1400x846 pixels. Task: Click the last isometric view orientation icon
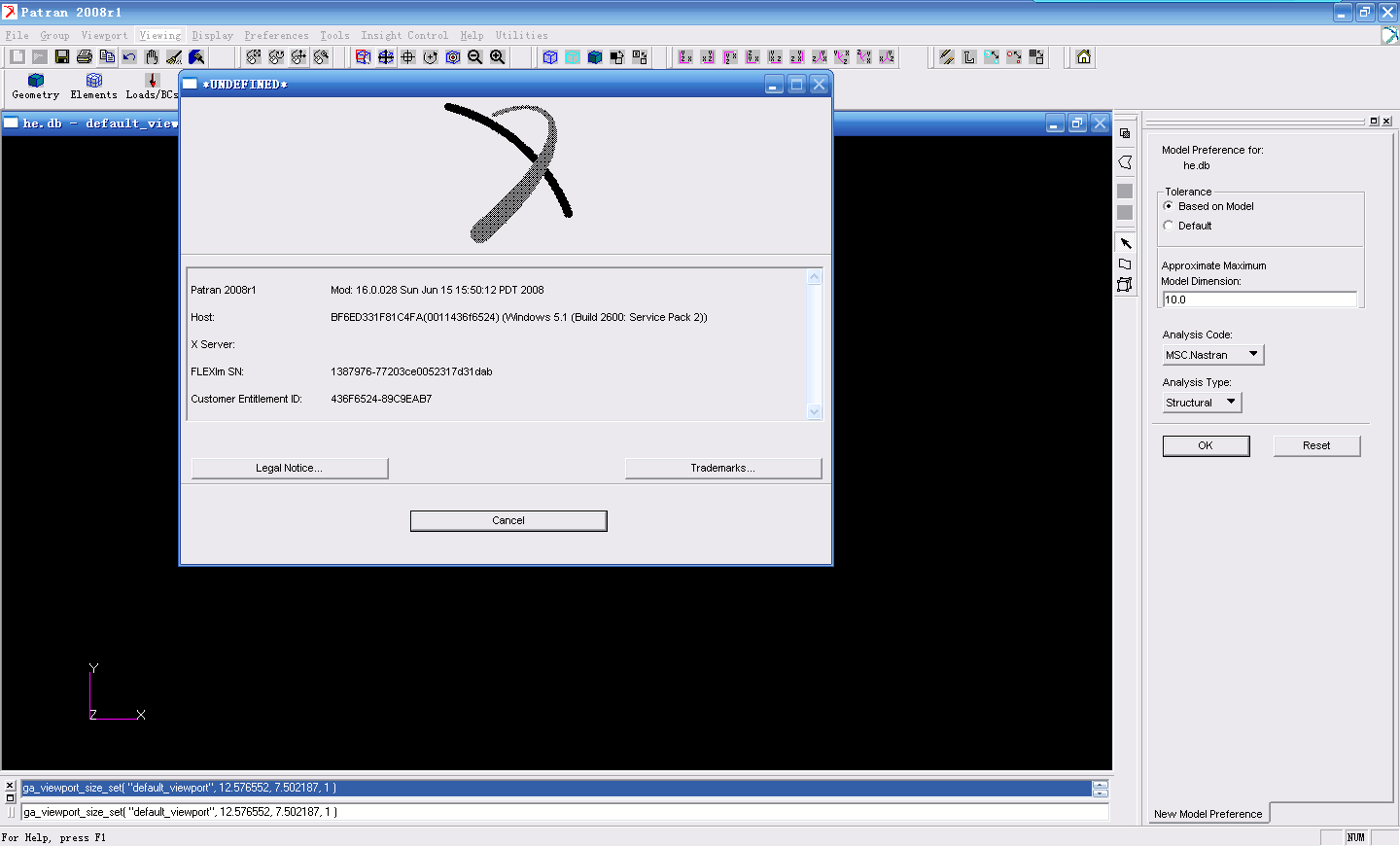[x=887, y=57]
